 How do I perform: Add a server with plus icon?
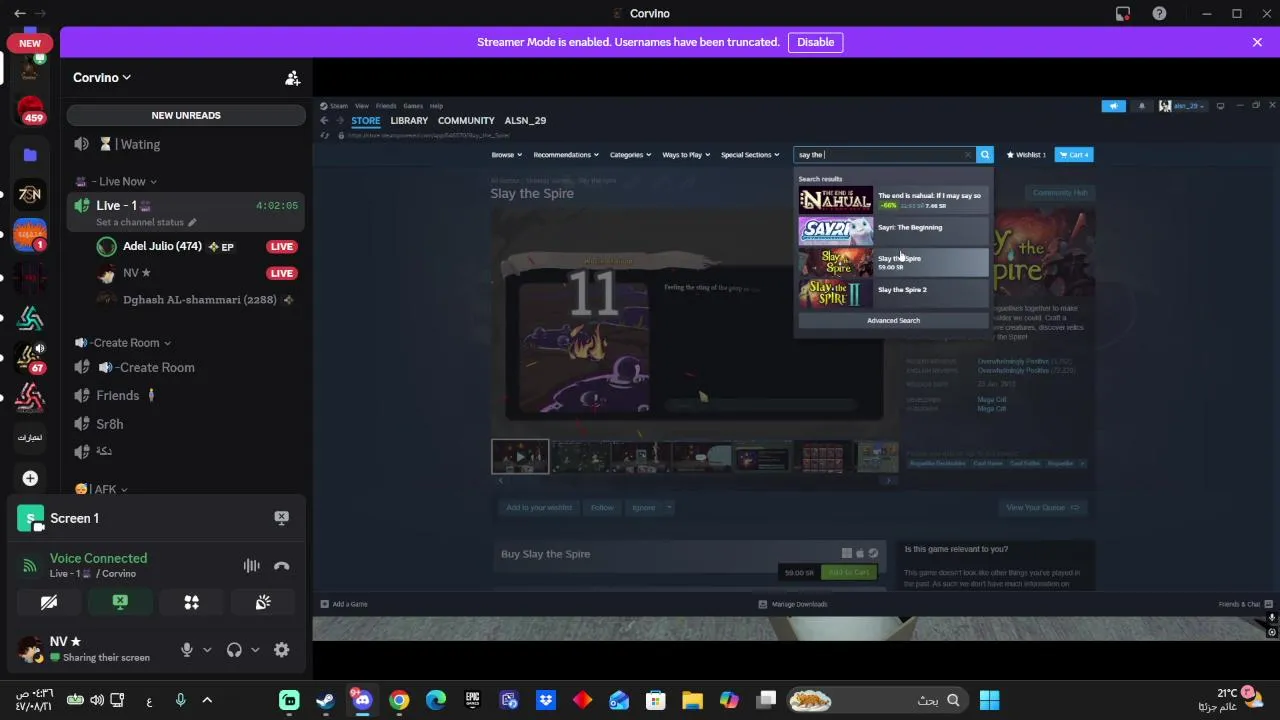(30, 478)
